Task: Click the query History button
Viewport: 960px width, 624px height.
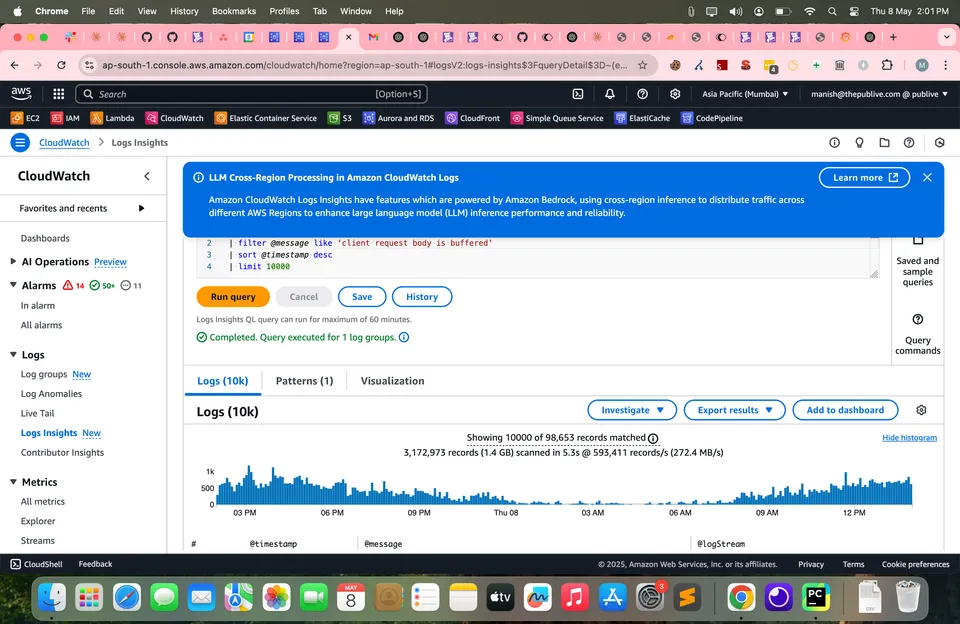Action: [x=422, y=297]
